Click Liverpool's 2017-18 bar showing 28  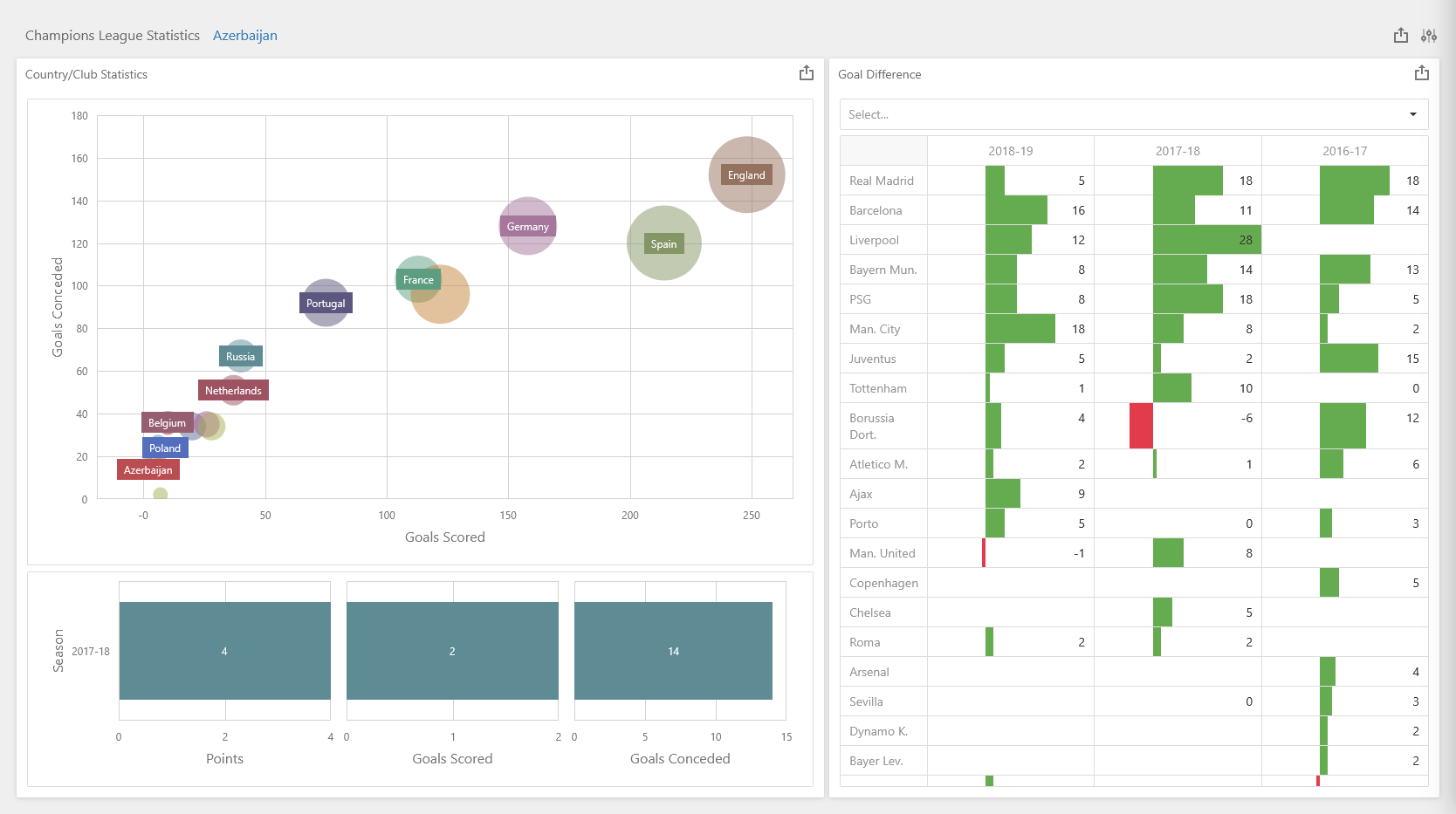(x=1205, y=240)
